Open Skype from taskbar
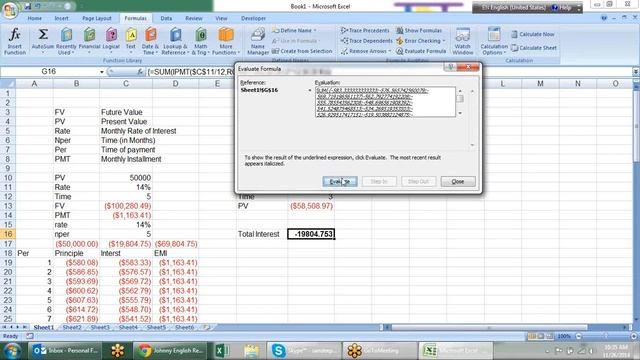The height and width of the screenshot is (360, 640). click(x=304, y=351)
